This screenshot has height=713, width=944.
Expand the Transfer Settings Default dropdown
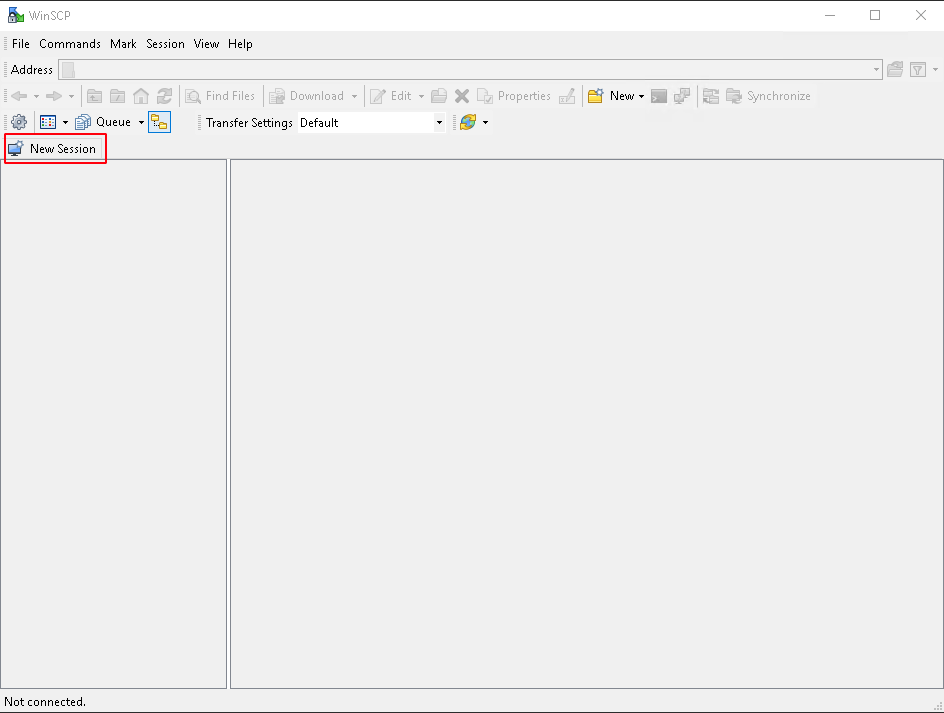[x=439, y=123]
